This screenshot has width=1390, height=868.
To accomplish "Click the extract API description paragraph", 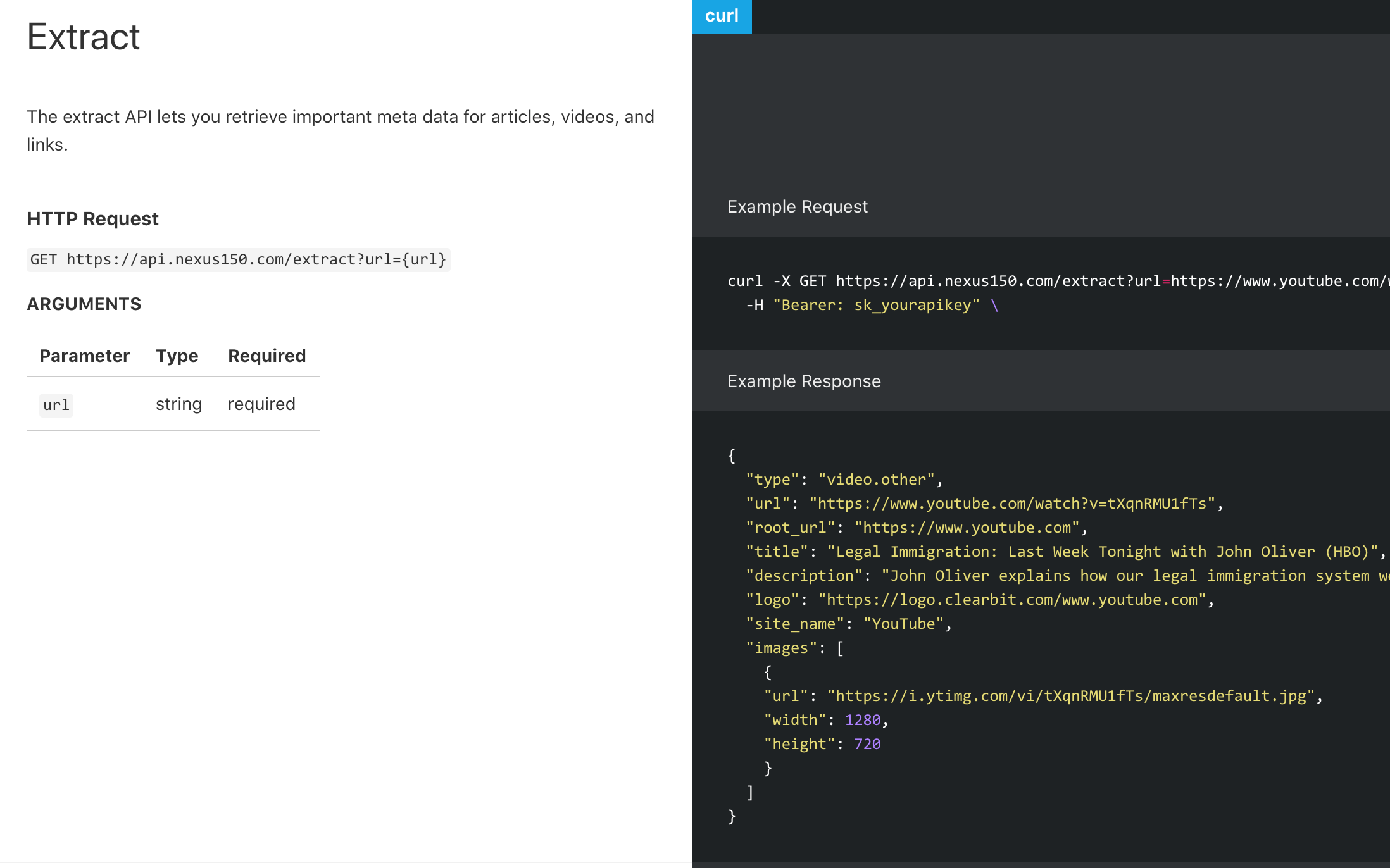I will 340,130.
